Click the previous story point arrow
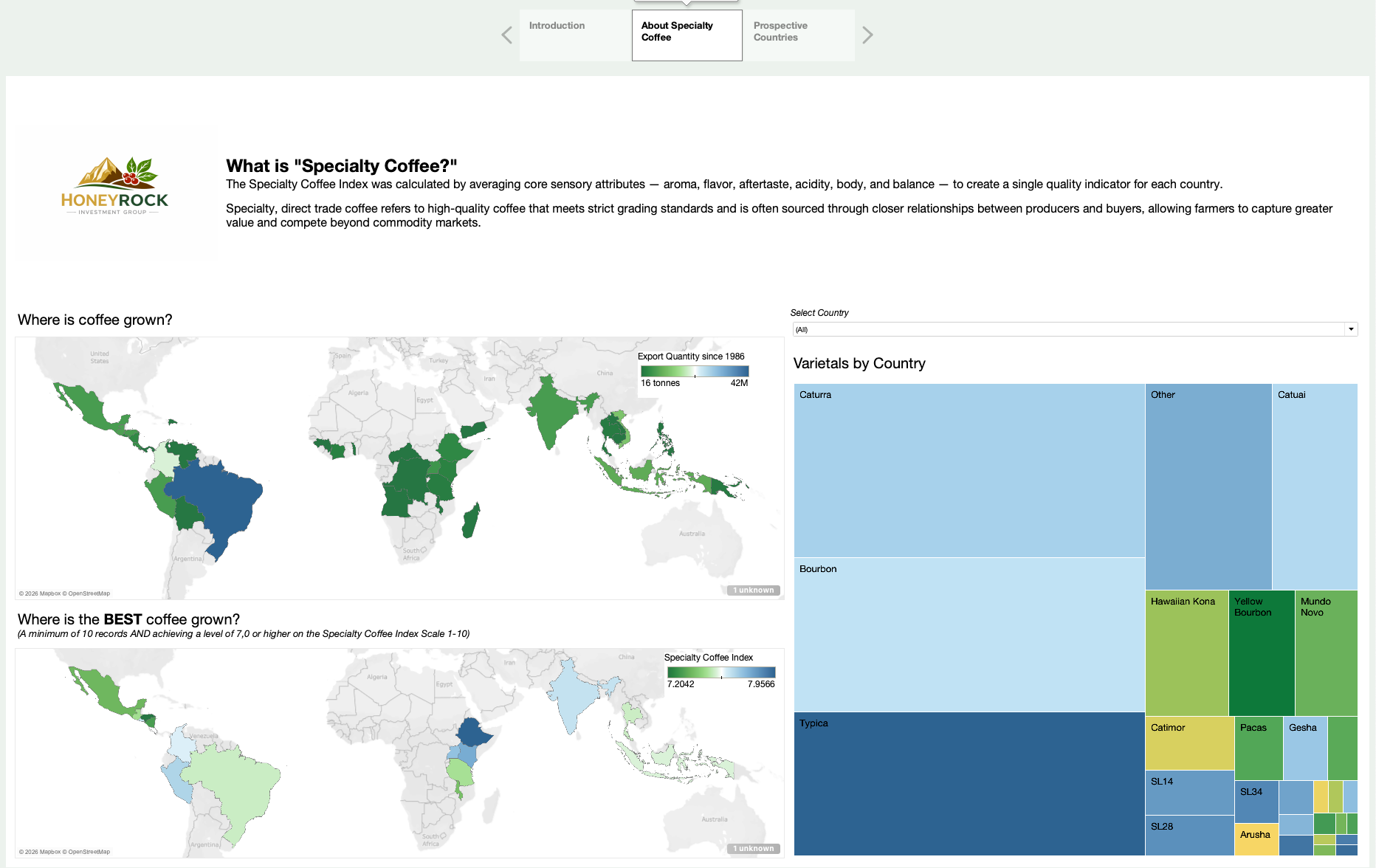1376x868 pixels. point(506,35)
